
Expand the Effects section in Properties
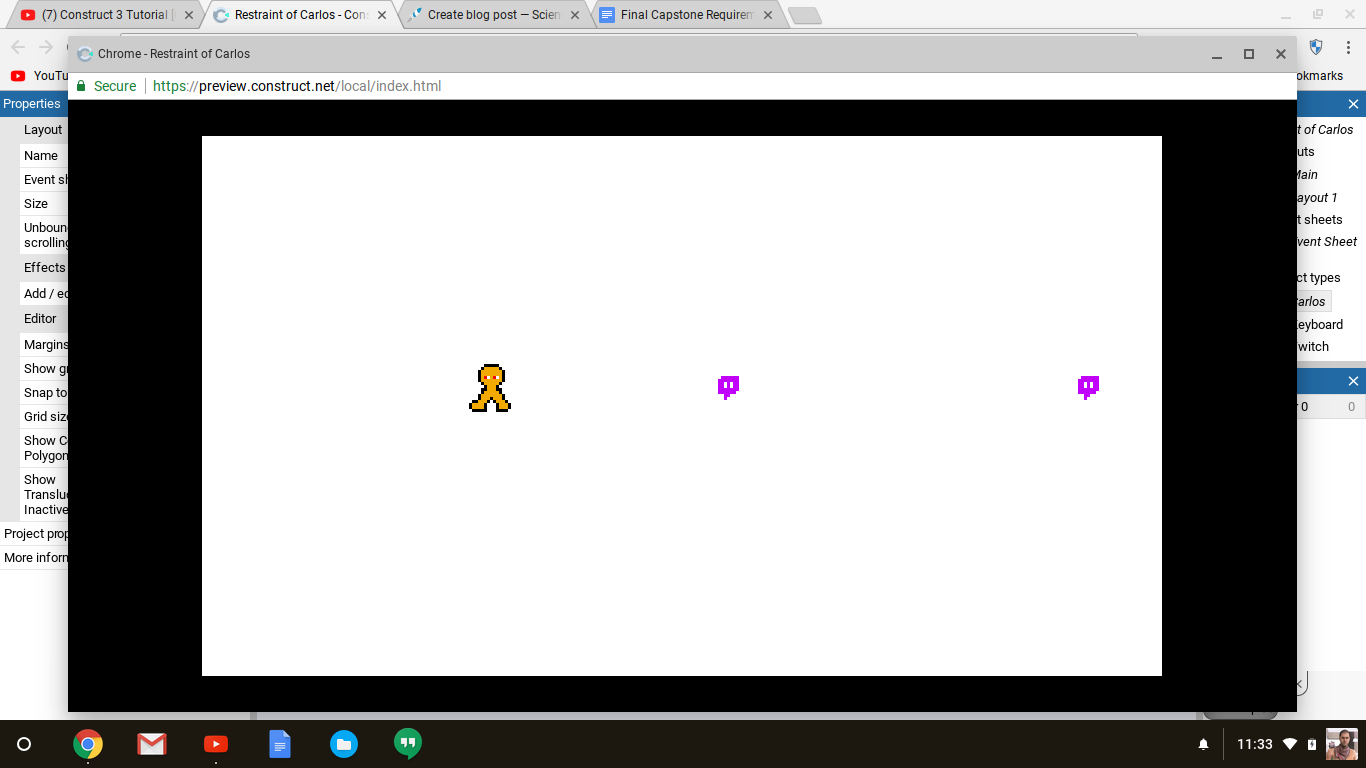[44, 268]
